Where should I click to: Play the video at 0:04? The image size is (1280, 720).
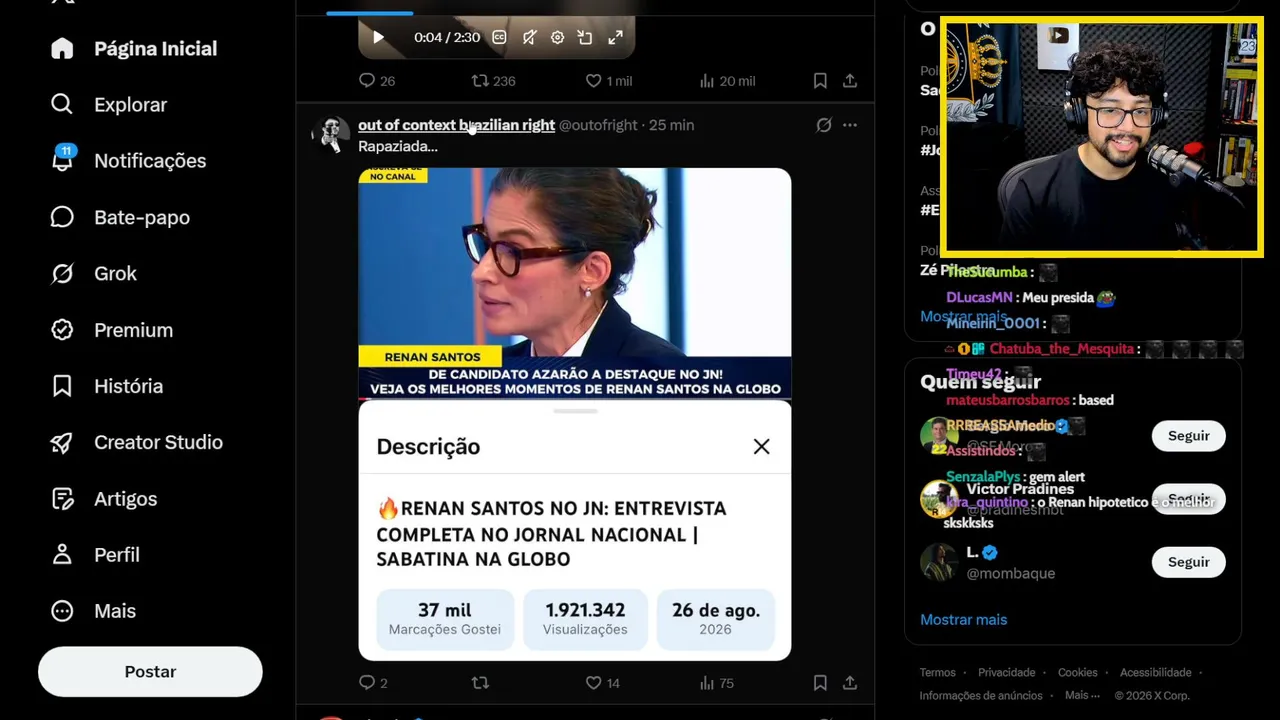(x=378, y=37)
